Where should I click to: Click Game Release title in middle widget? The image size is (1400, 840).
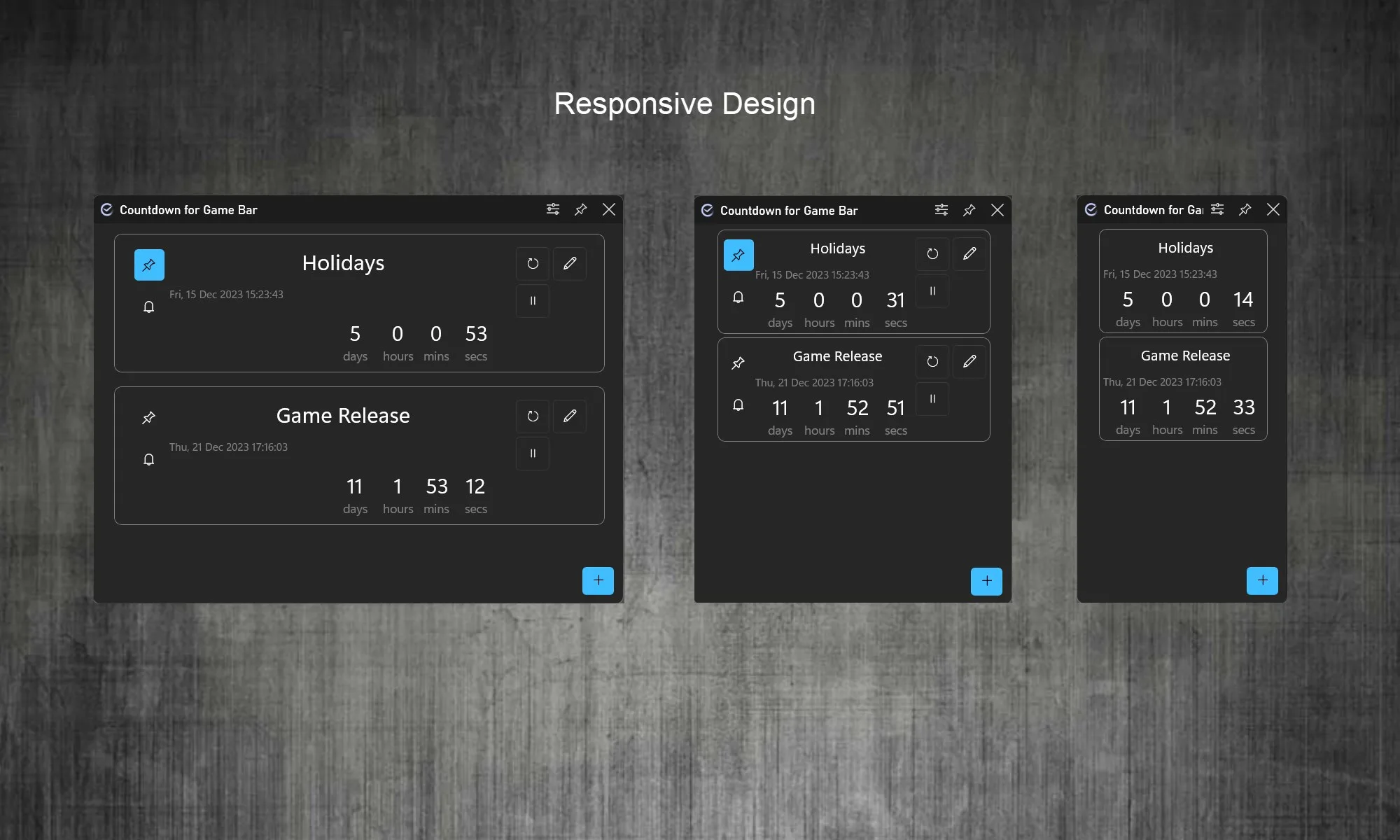pyautogui.click(x=837, y=356)
